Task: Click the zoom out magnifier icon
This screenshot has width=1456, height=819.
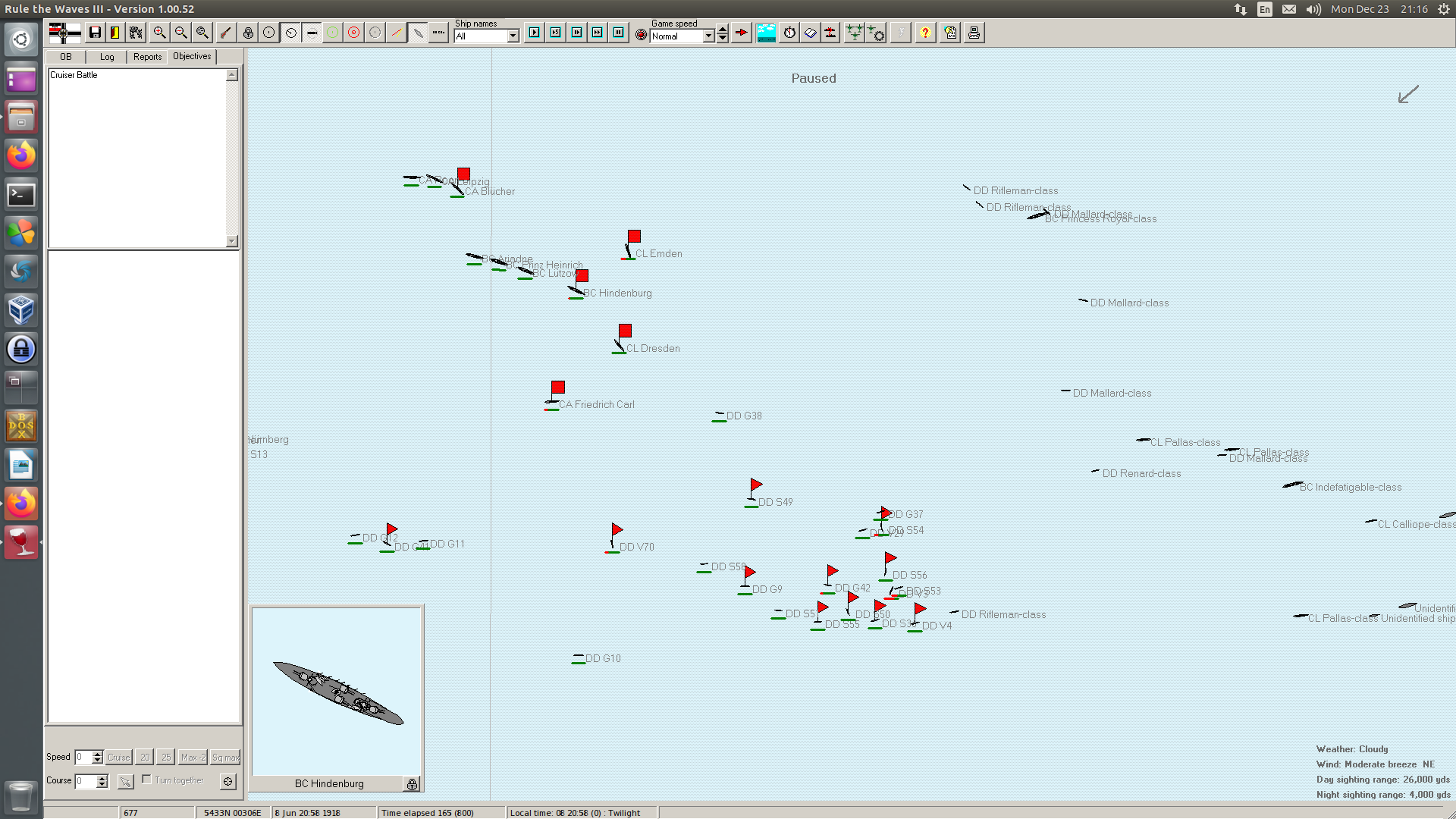Action: tap(180, 33)
